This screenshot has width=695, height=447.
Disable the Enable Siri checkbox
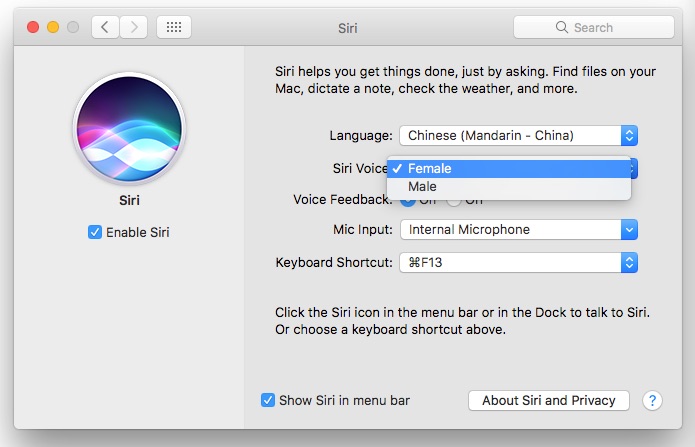pyautogui.click(x=95, y=233)
